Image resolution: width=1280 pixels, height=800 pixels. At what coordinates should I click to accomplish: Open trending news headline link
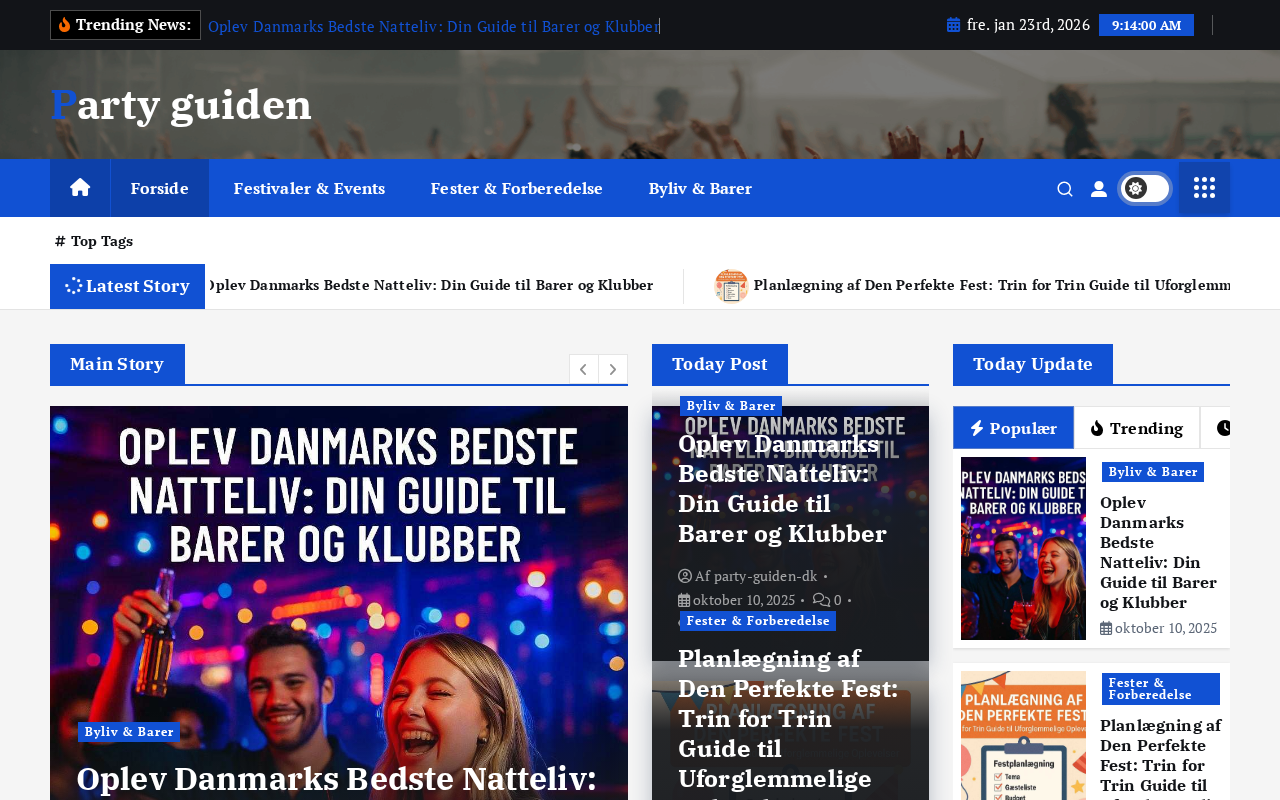tap(433, 26)
